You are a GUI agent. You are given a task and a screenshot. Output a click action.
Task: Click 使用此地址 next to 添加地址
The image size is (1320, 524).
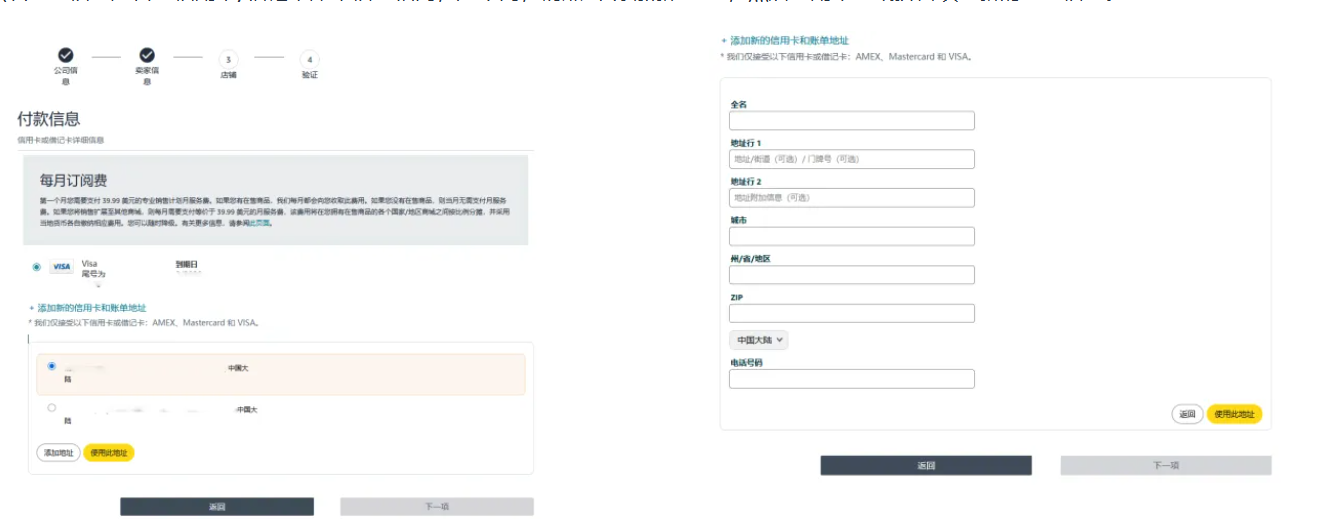(108, 453)
